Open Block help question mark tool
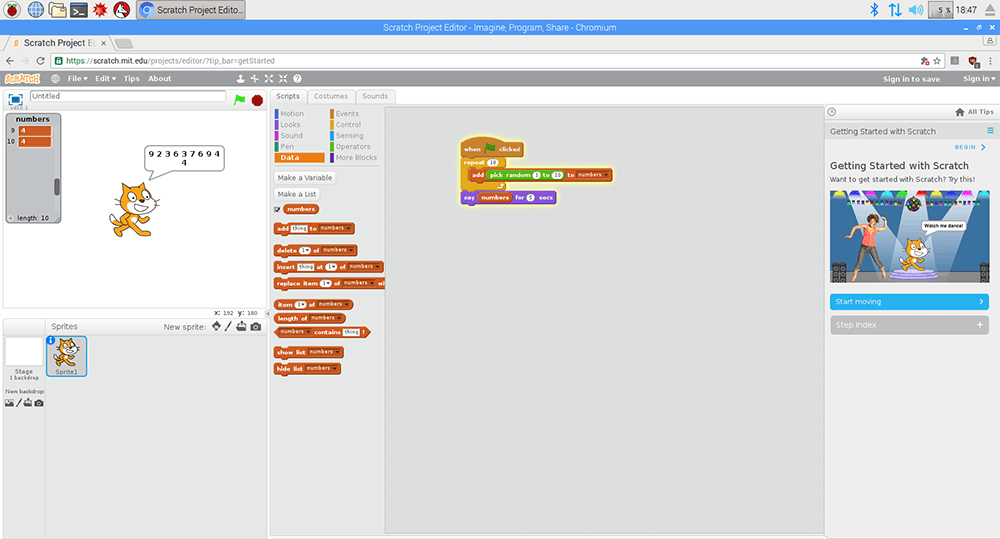 click(x=297, y=78)
